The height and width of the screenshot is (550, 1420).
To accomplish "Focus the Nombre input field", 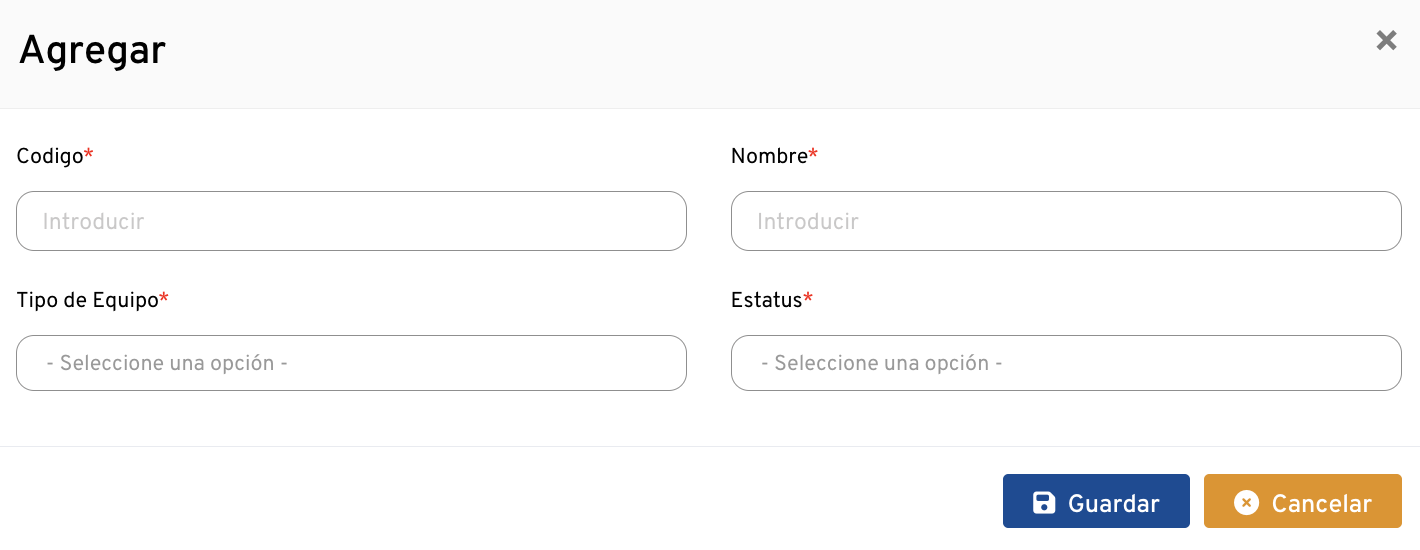I will (1066, 221).
